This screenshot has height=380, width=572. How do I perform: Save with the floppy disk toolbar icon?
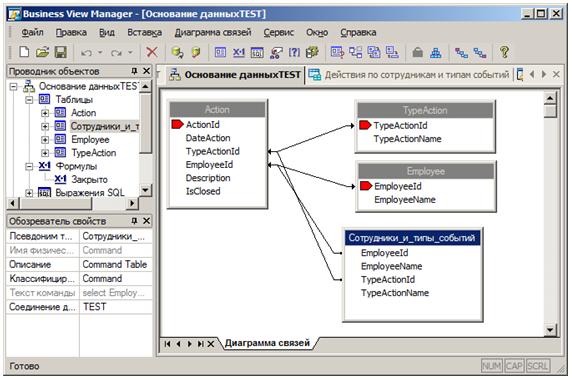61,52
